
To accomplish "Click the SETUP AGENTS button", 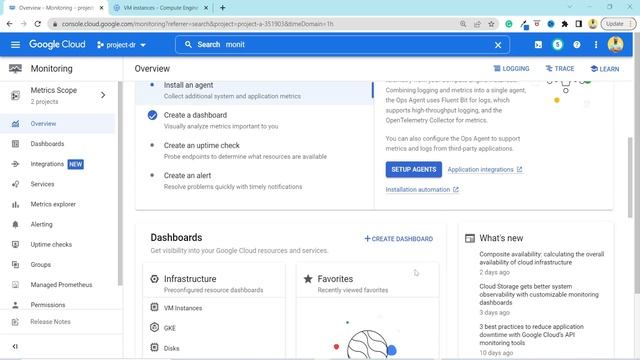I will [x=413, y=169].
